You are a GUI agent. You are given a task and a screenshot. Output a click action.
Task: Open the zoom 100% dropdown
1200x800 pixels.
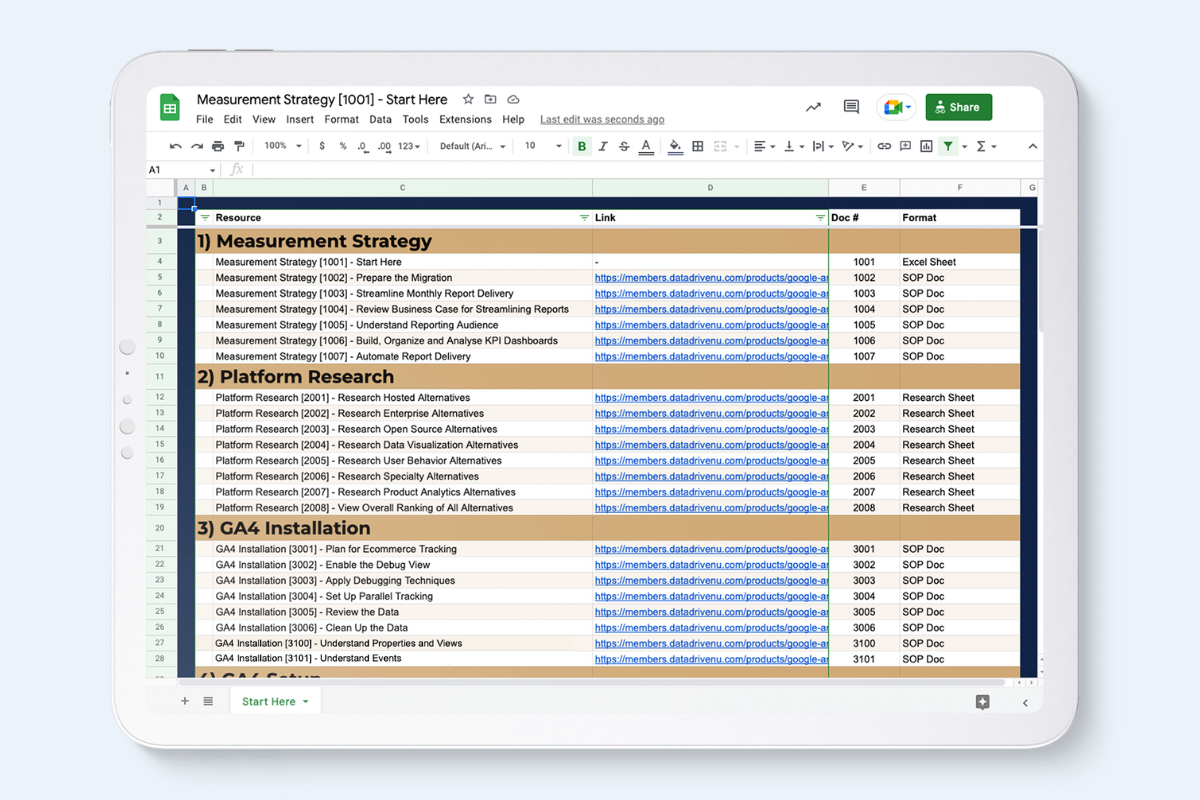280,146
